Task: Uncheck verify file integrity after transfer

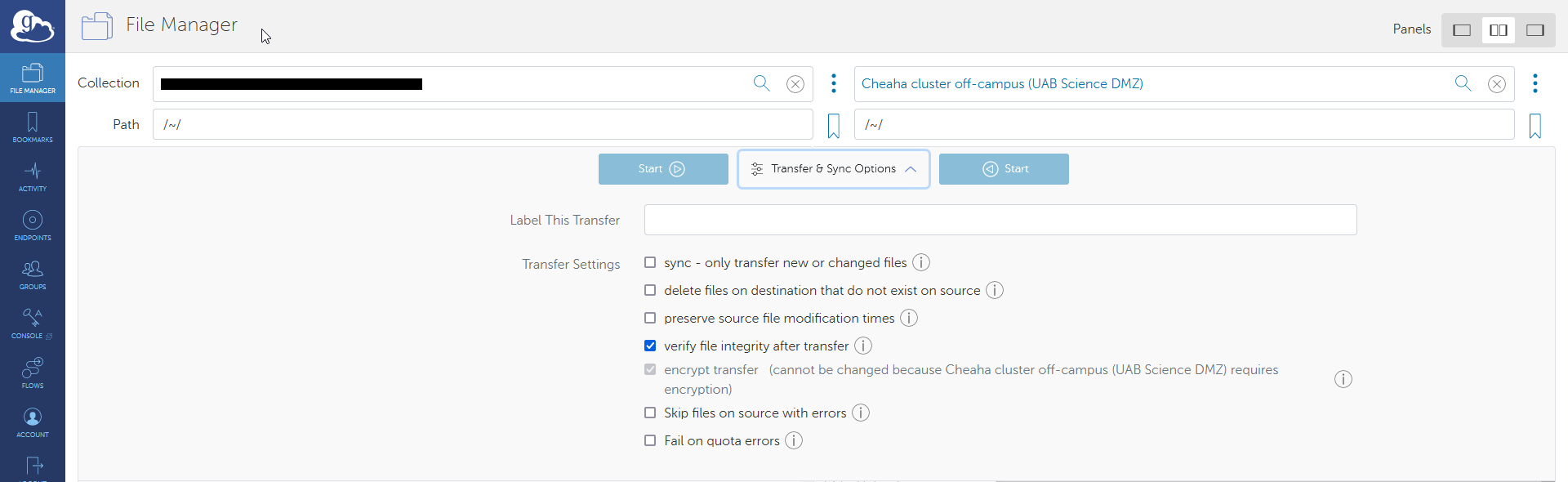Action: coord(650,346)
